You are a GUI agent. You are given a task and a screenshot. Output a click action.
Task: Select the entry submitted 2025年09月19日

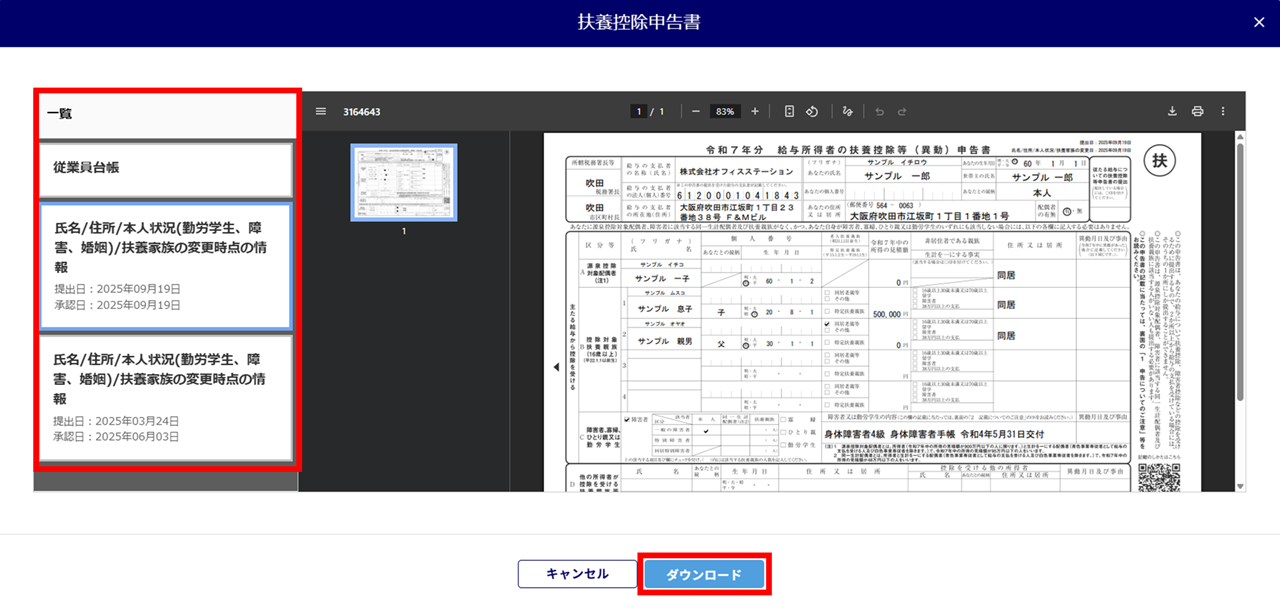166,266
